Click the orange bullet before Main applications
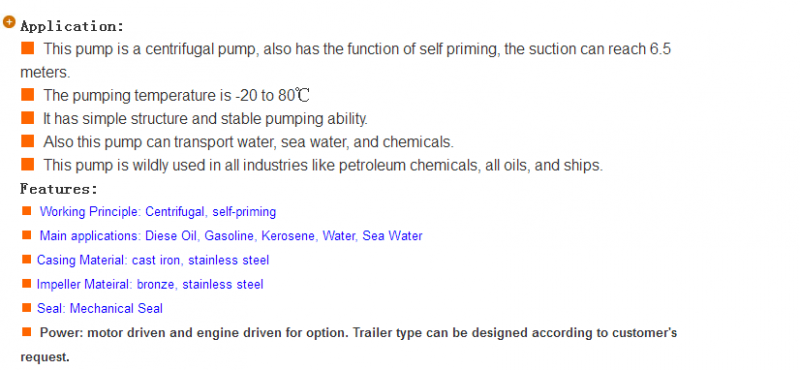 pyautogui.click(x=27, y=235)
